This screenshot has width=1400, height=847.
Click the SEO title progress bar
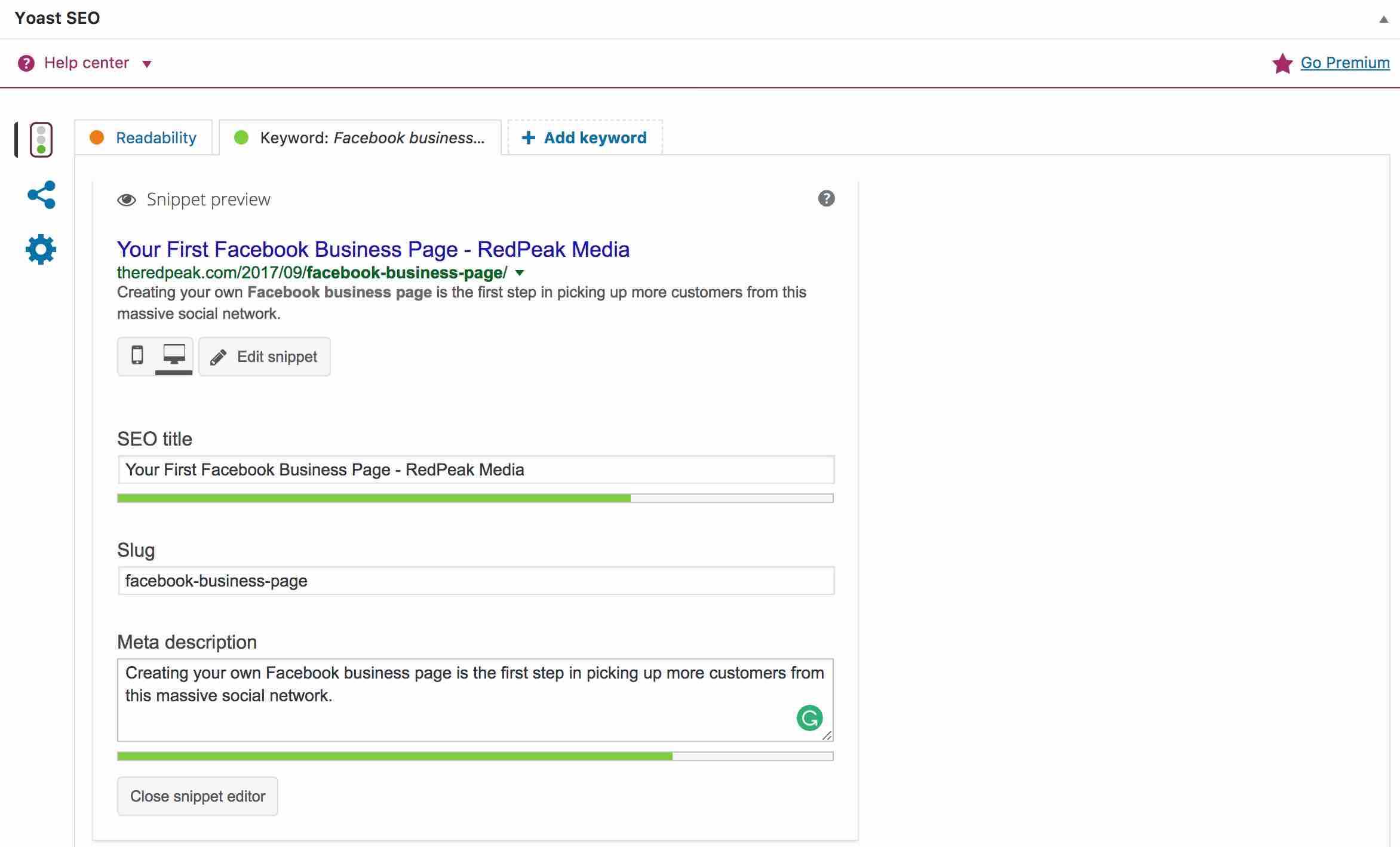tap(475, 498)
